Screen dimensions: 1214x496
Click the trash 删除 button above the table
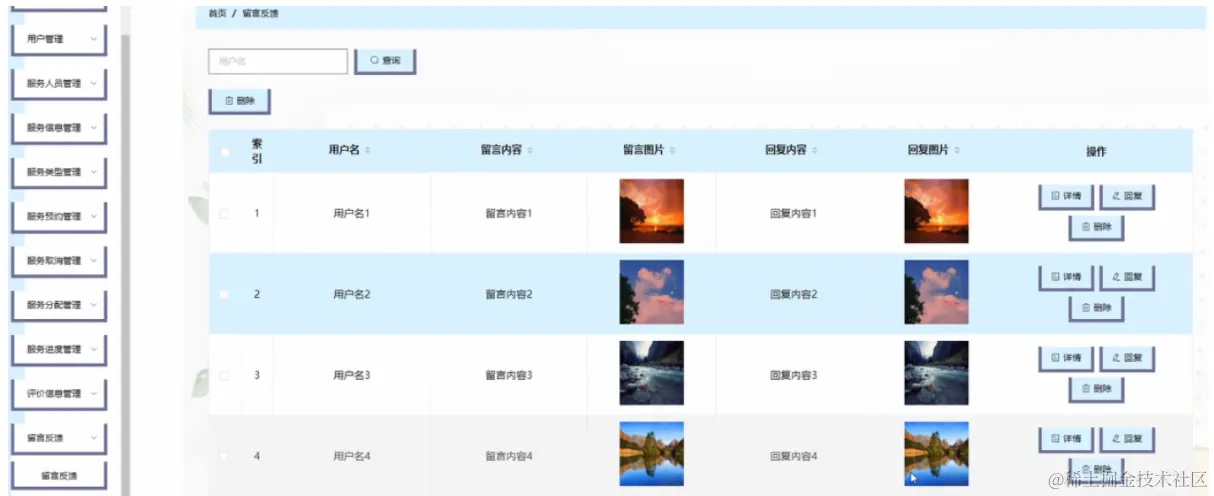tap(240, 101)
